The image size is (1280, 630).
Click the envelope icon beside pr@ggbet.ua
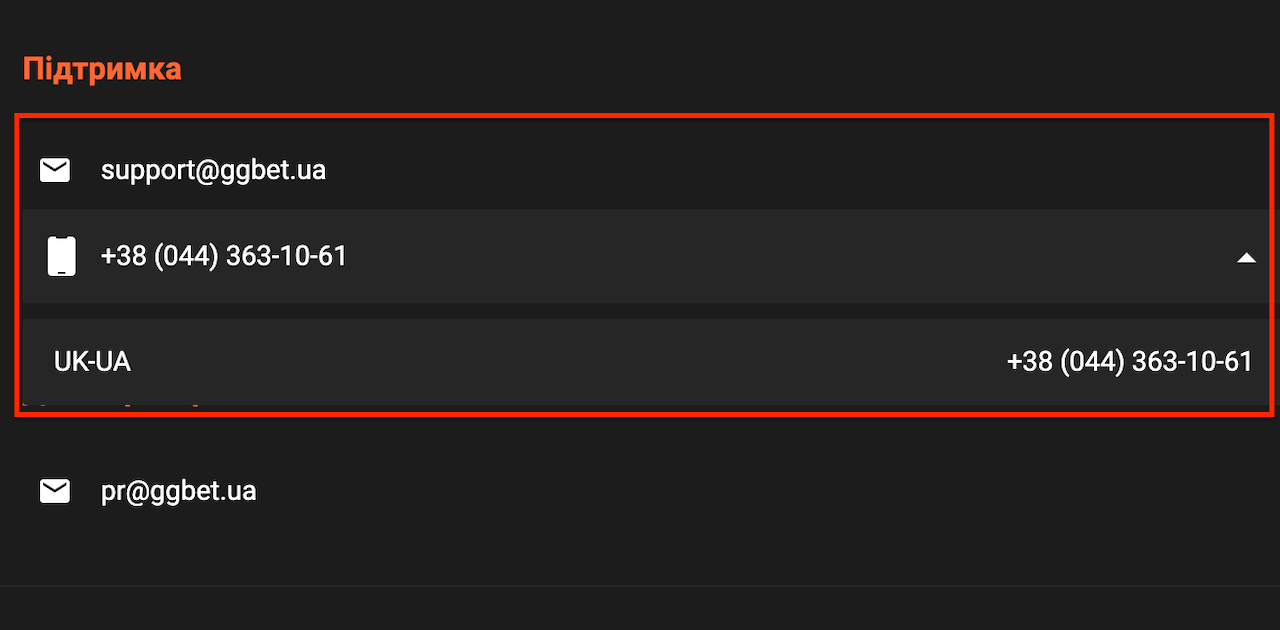pos(55,491)
